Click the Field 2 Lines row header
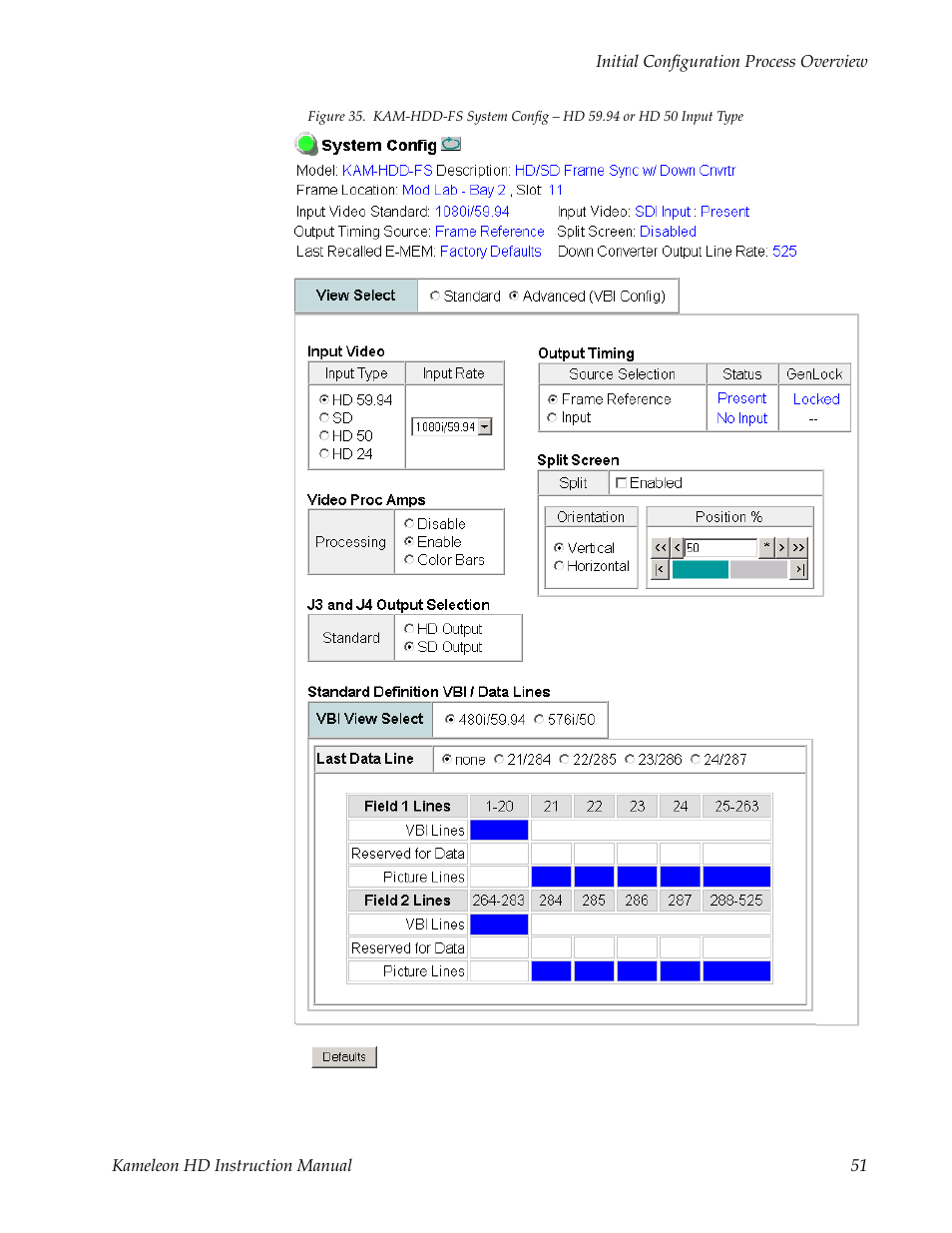 [407, 901]
